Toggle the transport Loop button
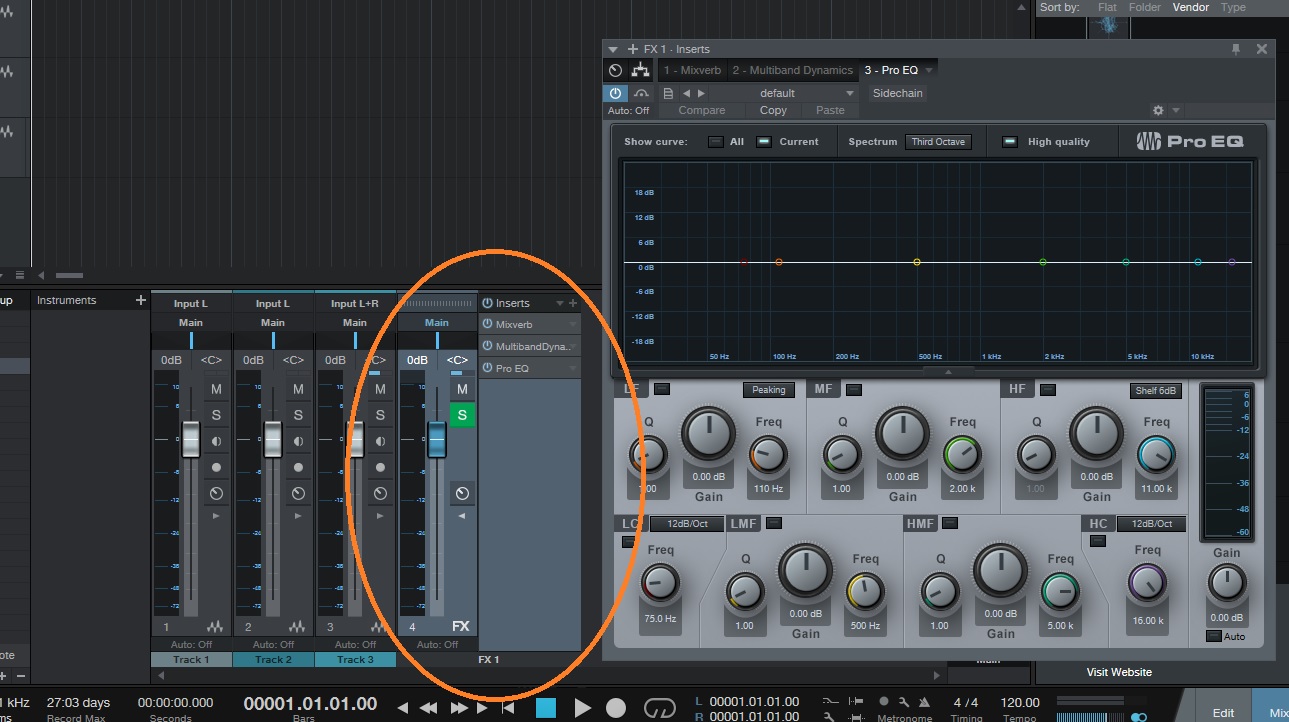 (x=658, y=708)
